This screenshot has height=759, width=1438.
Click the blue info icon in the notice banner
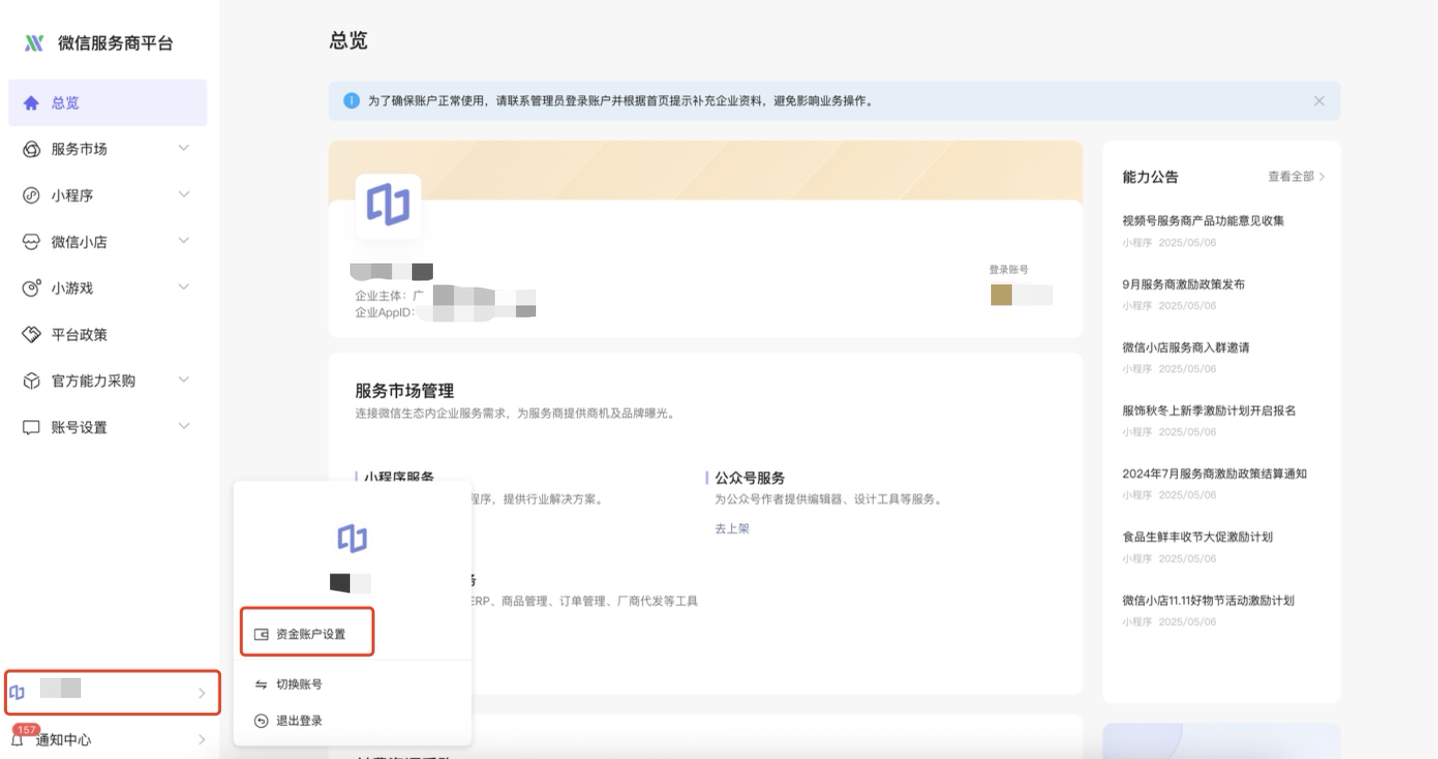351,101
